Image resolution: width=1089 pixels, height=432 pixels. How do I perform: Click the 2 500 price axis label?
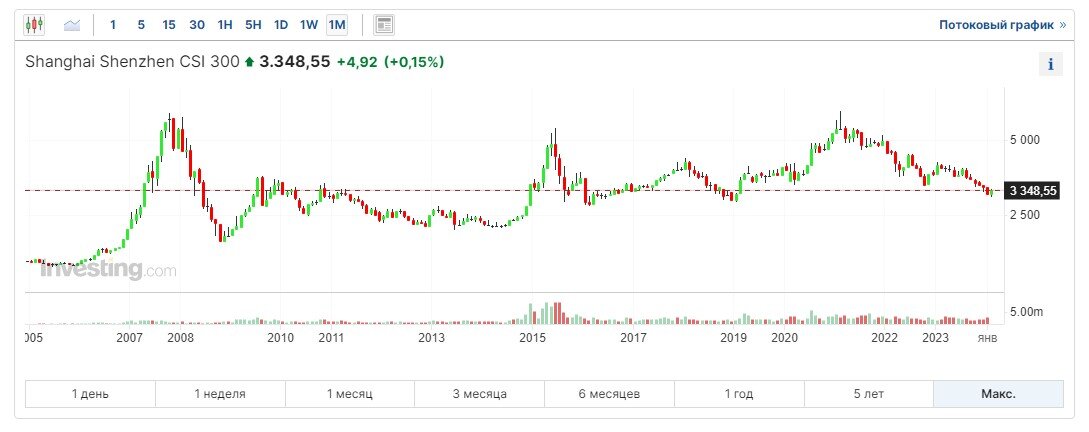point(1024,215)
